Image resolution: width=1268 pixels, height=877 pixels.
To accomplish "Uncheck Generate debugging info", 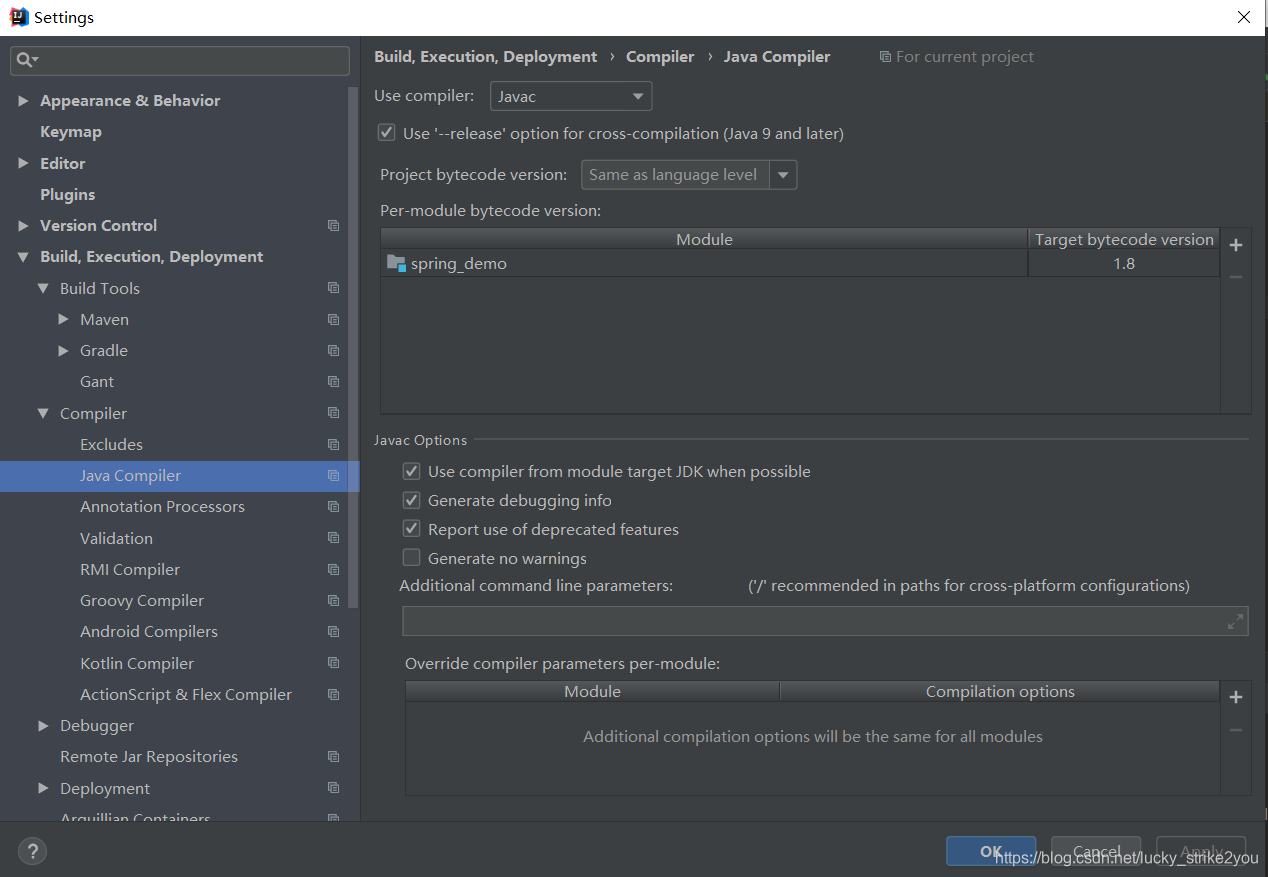I will click(x=411, y=500).
